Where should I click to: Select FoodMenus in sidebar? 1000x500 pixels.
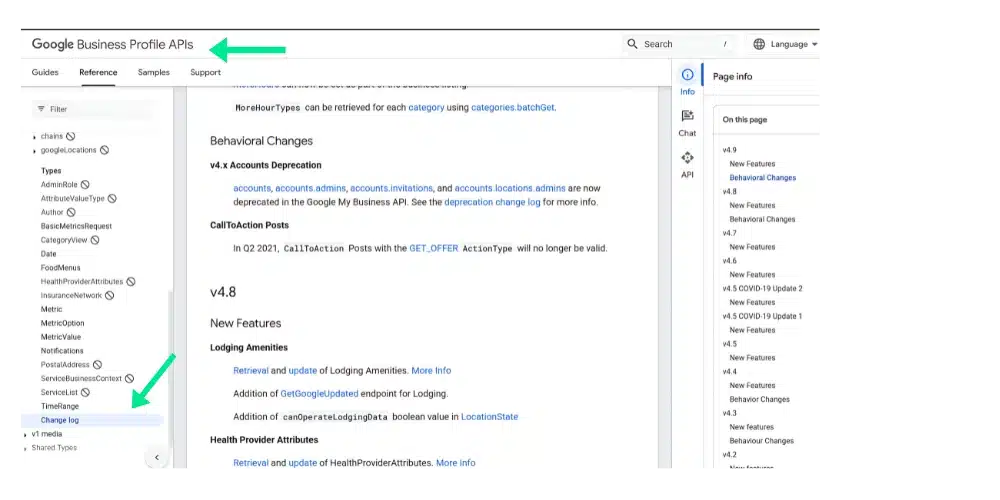coord(61,268)
